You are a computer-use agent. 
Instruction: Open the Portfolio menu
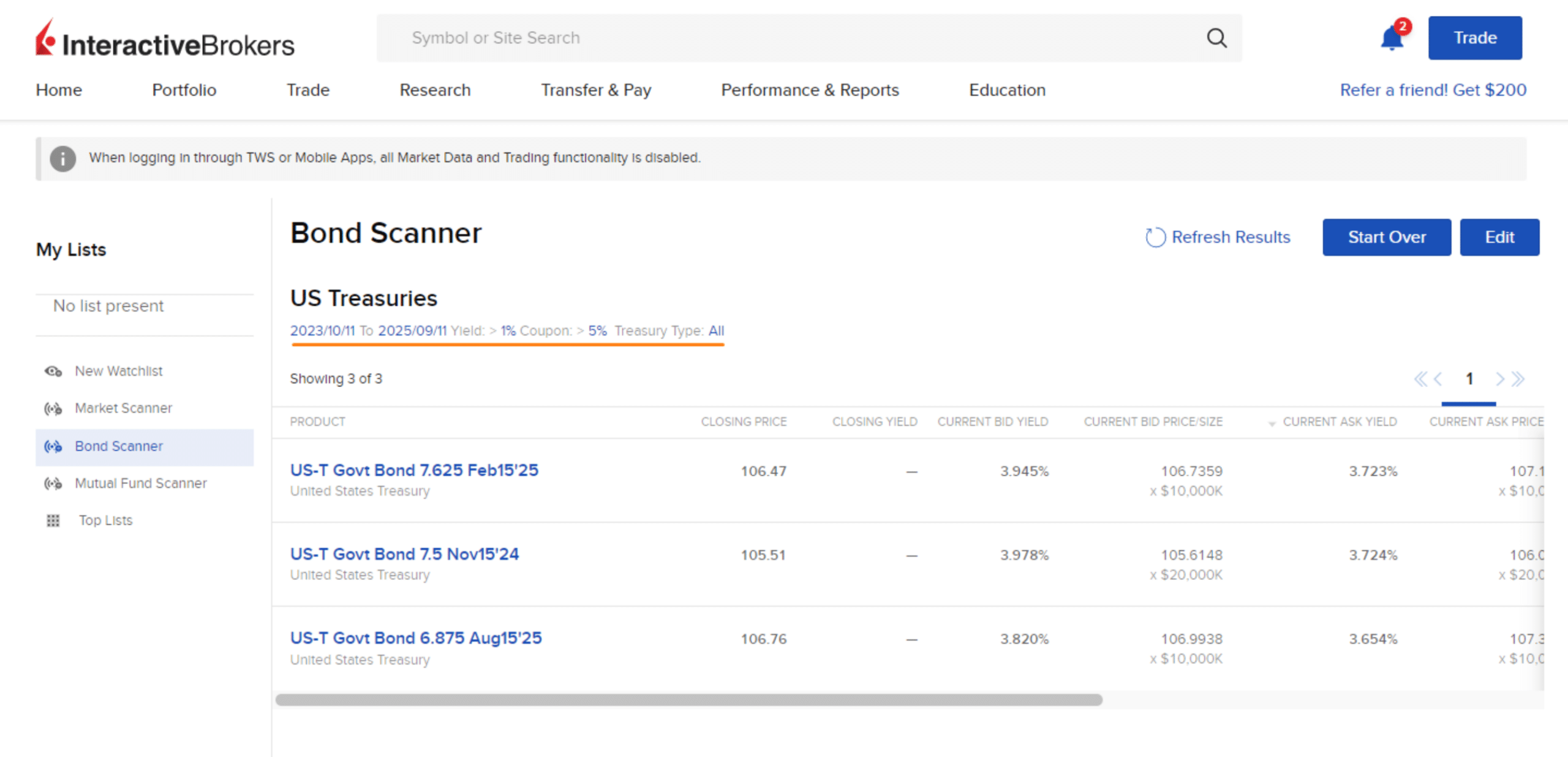click(x=184, y=90)
